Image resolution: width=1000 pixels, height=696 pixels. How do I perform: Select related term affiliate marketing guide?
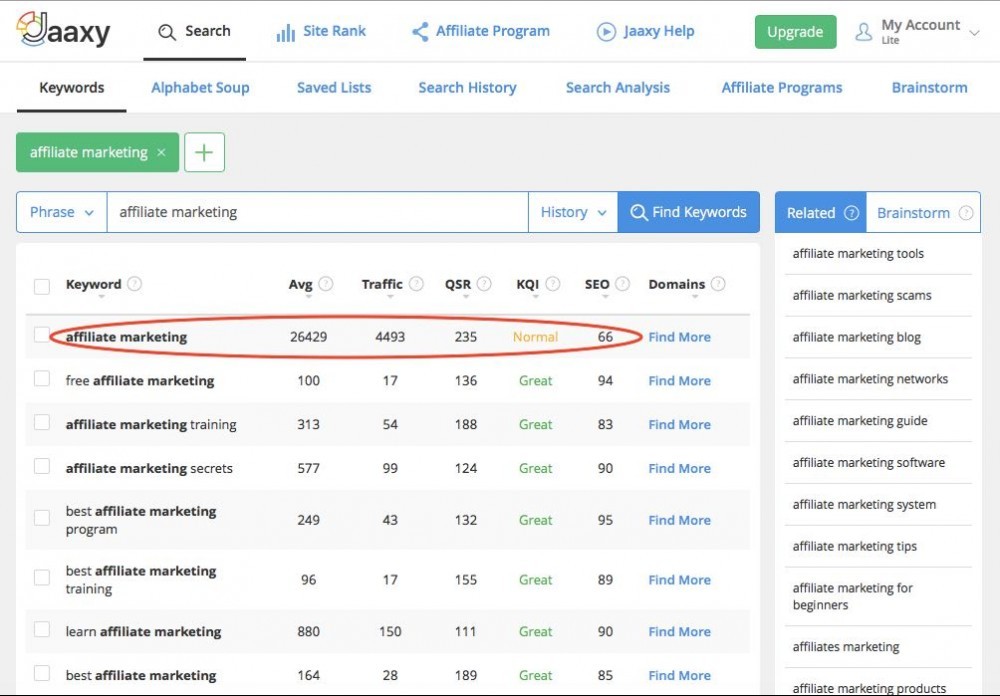(x=860, y=421)
